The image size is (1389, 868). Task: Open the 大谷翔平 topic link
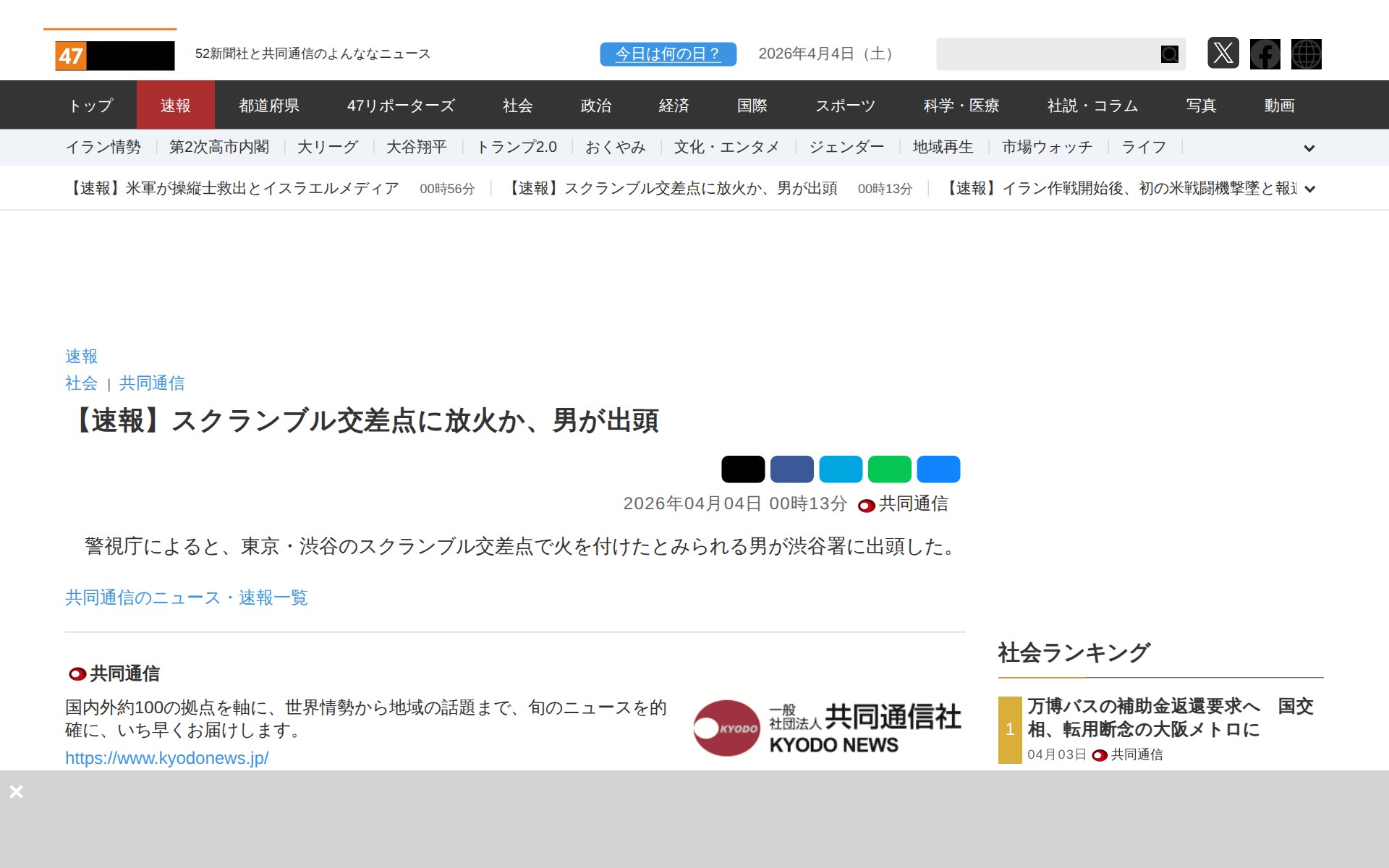[x=416, y=148]
